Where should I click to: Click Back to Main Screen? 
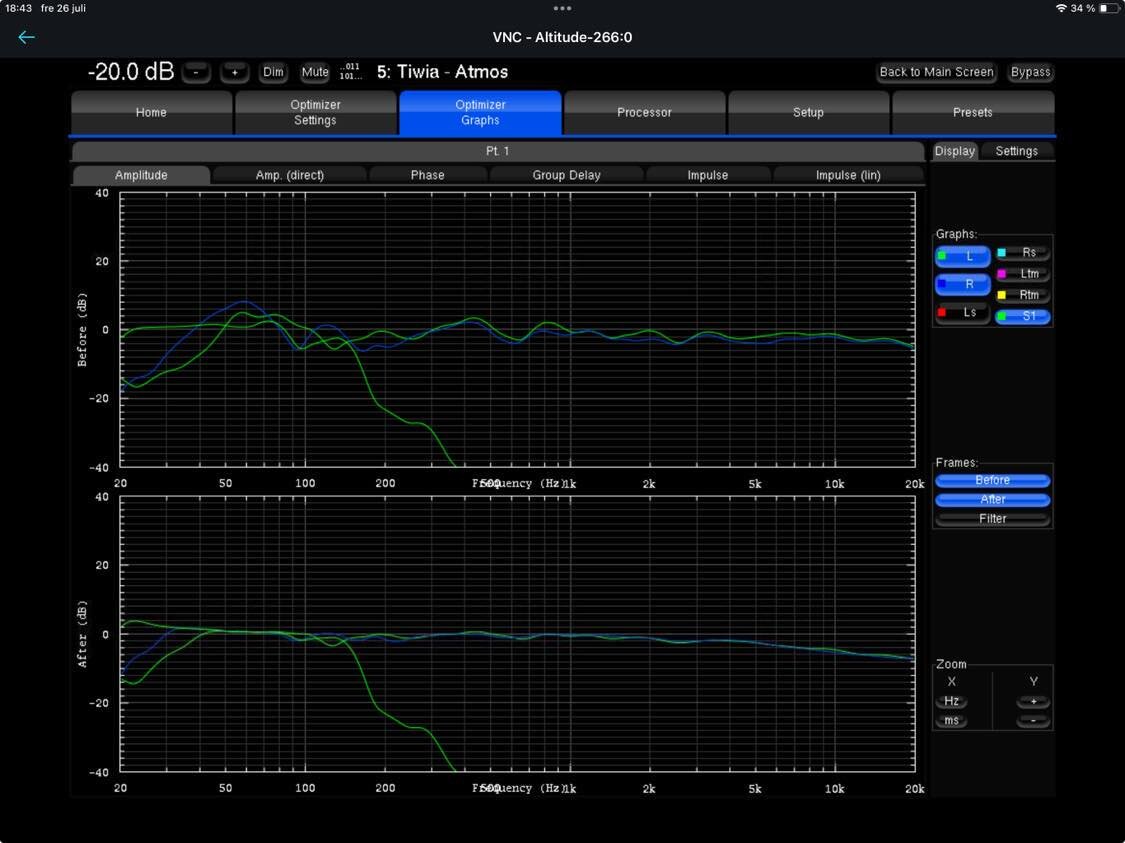(936, 72)
